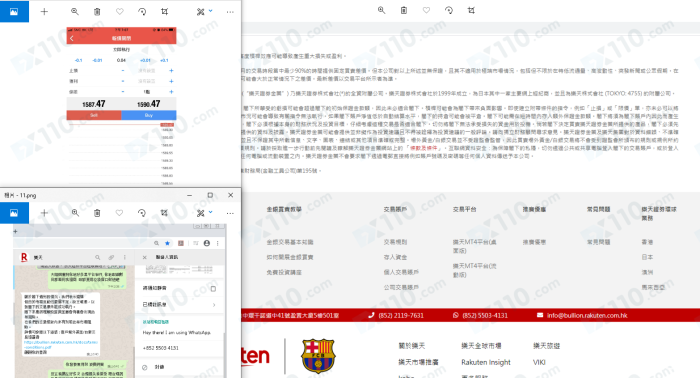
Task: Click phone number (852) 2119-7631 in red bar
Action: click(400, 316)
